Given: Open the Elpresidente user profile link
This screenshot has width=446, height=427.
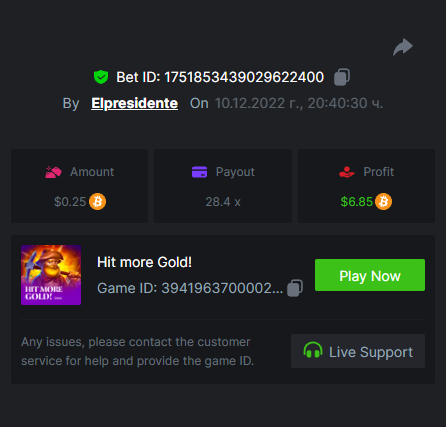Looking at the screenshot, I should click(x=134, y=103).
